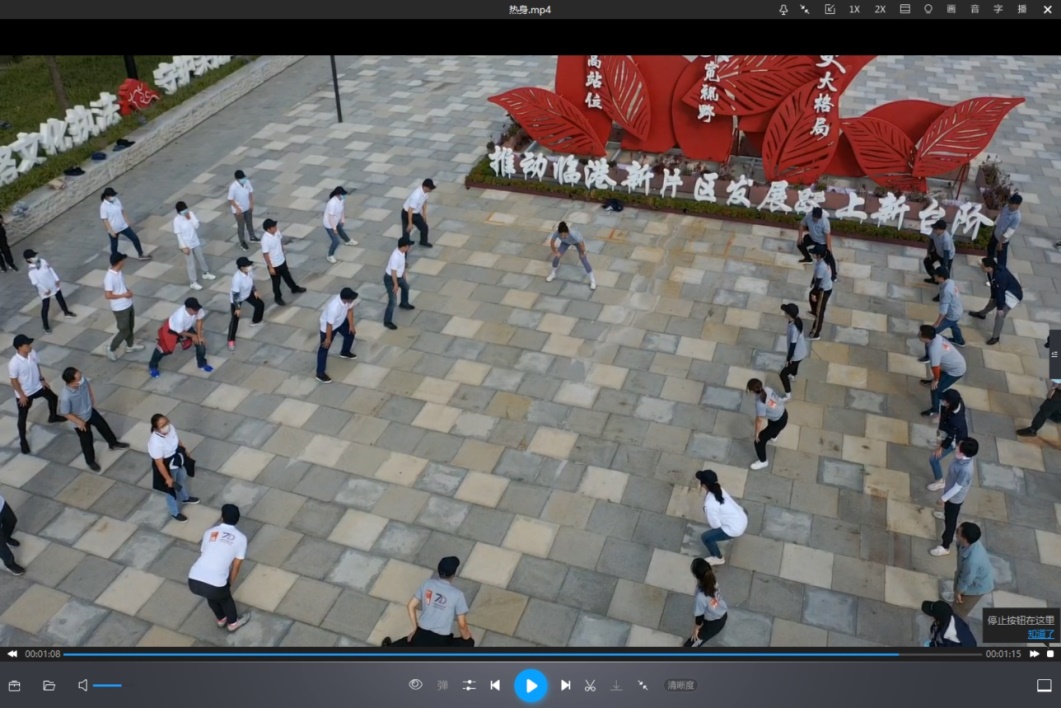Open the toolbox icon at bottom left
The height and width of the screenshot is (708, 1061).
point(15,685)
